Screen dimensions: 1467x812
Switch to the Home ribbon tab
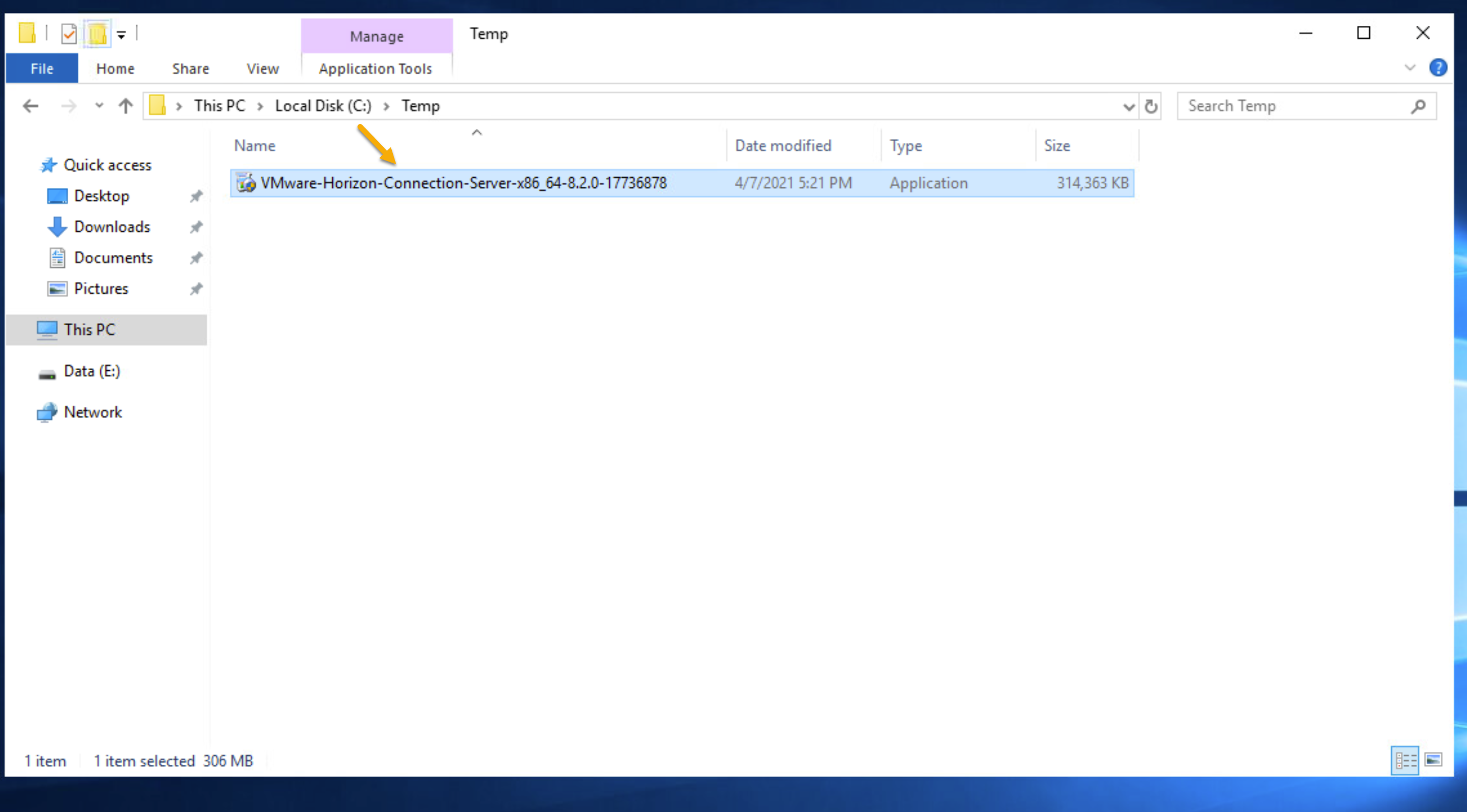(115, 68)
